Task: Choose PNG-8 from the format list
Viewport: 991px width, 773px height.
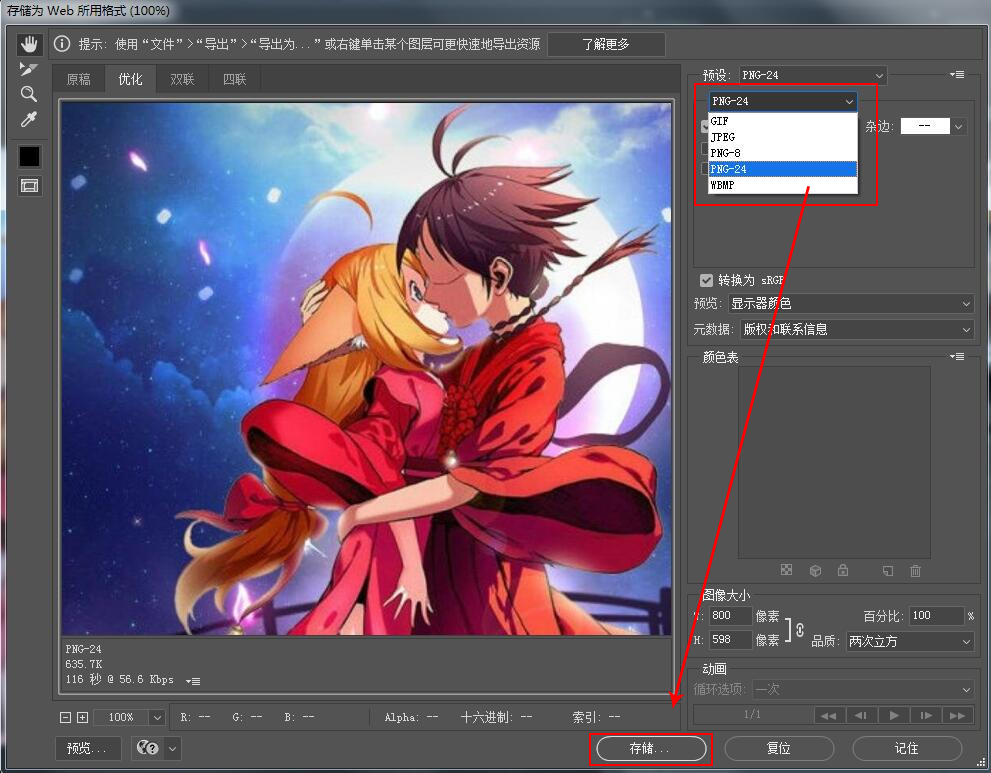Action: [x=783, y=153]
